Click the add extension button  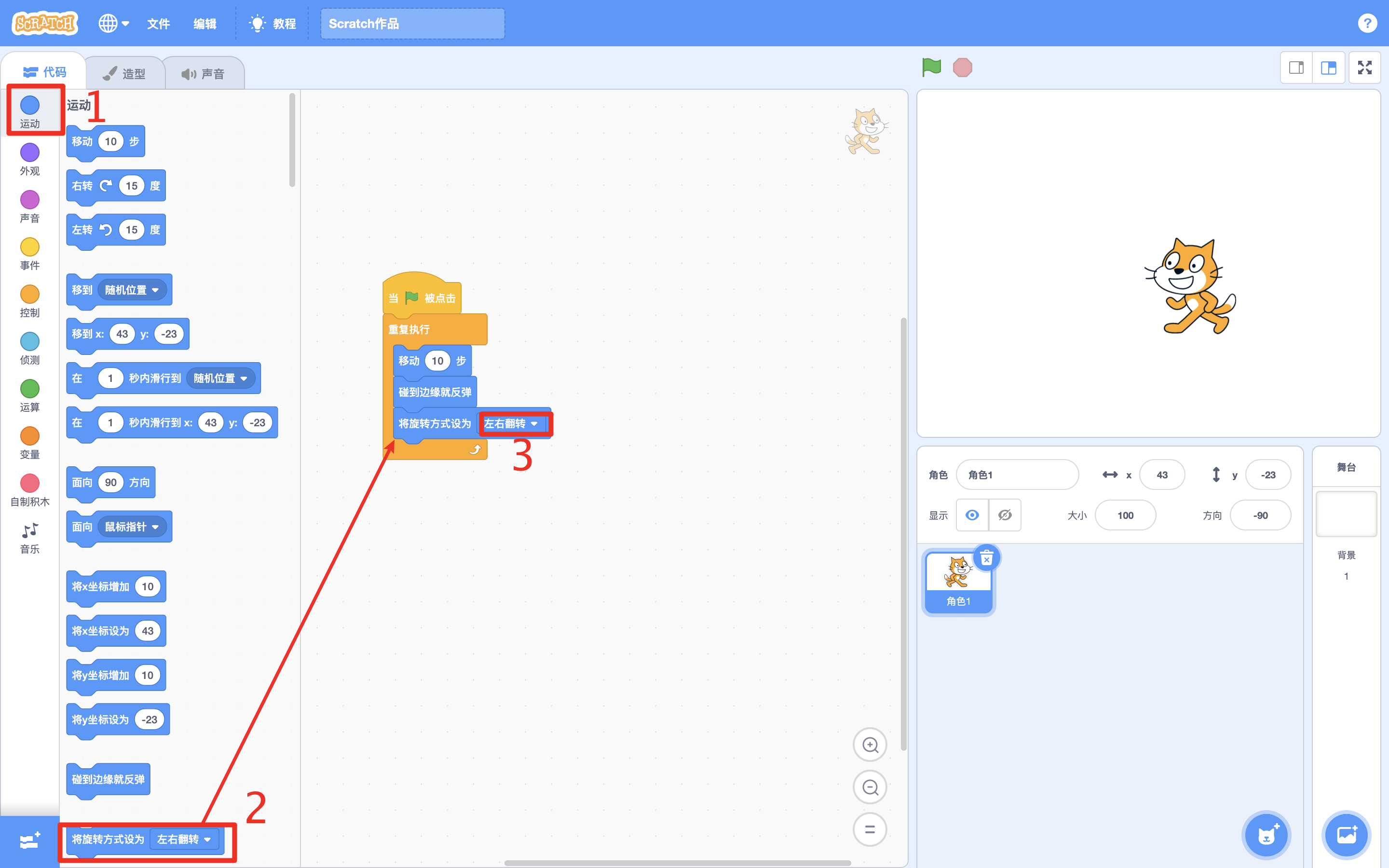pos(30,841)
